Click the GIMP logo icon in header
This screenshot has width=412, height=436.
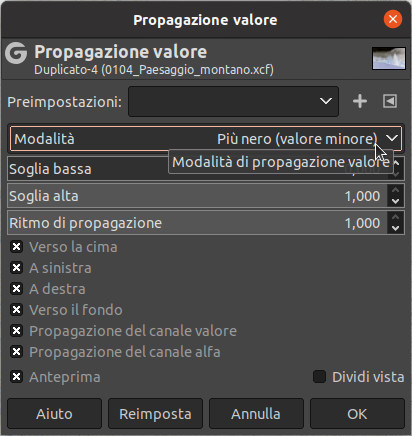[x=16, y=53]
